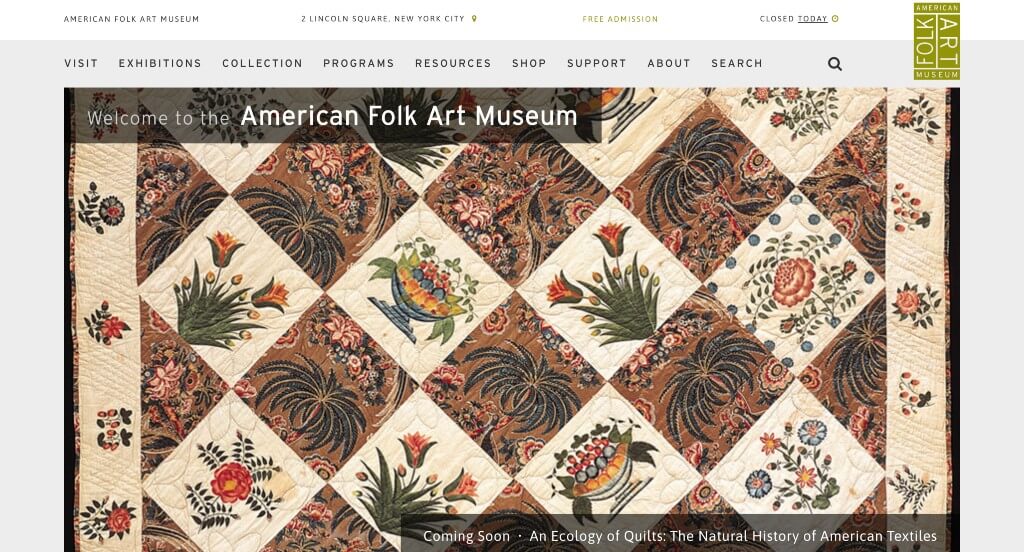Click the quilt hero banner image
Image resolution: width=1024 pixels, height=552 pixels.
(512, 320)
